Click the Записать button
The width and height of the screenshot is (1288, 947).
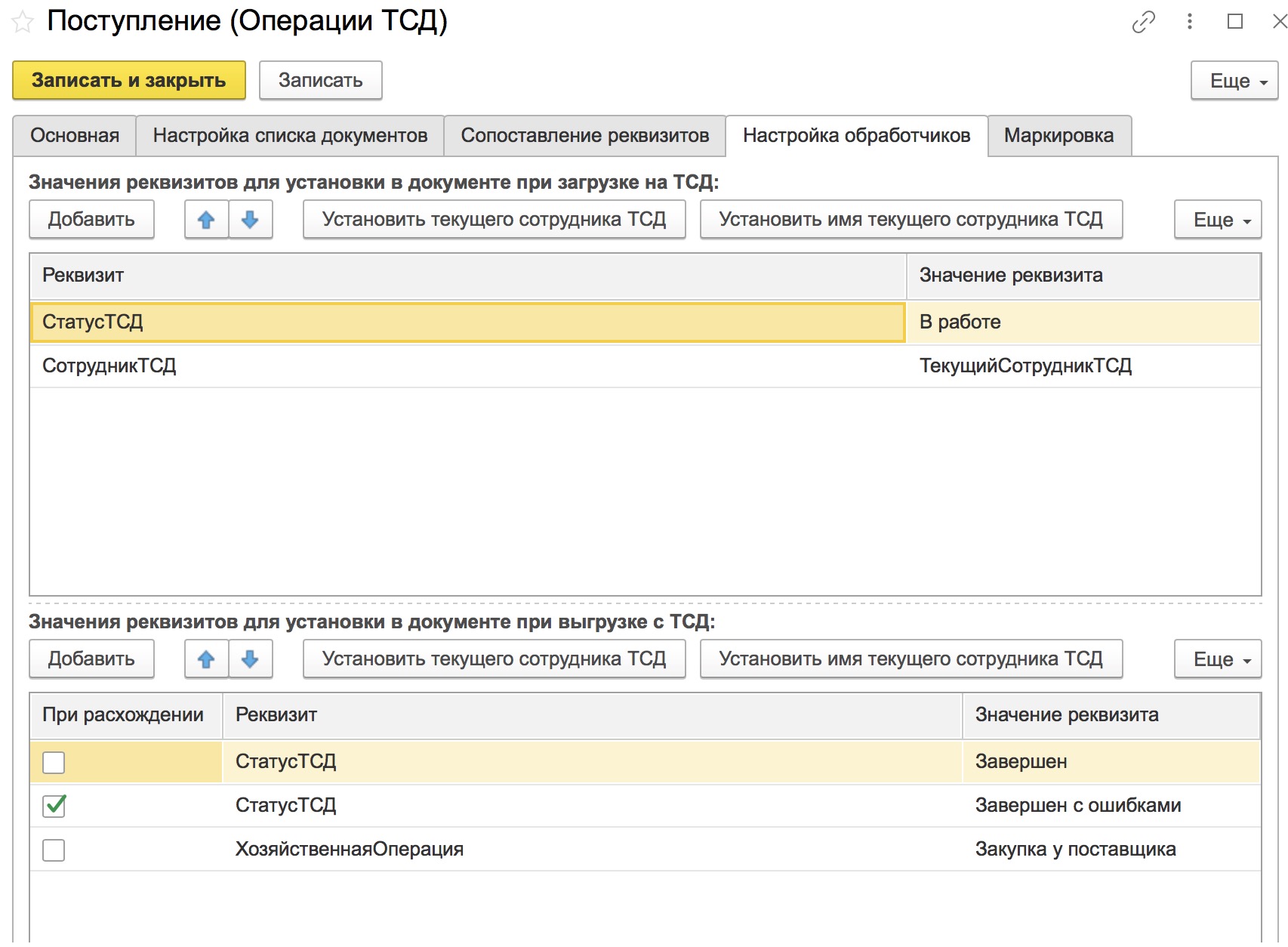pos(321,81)
